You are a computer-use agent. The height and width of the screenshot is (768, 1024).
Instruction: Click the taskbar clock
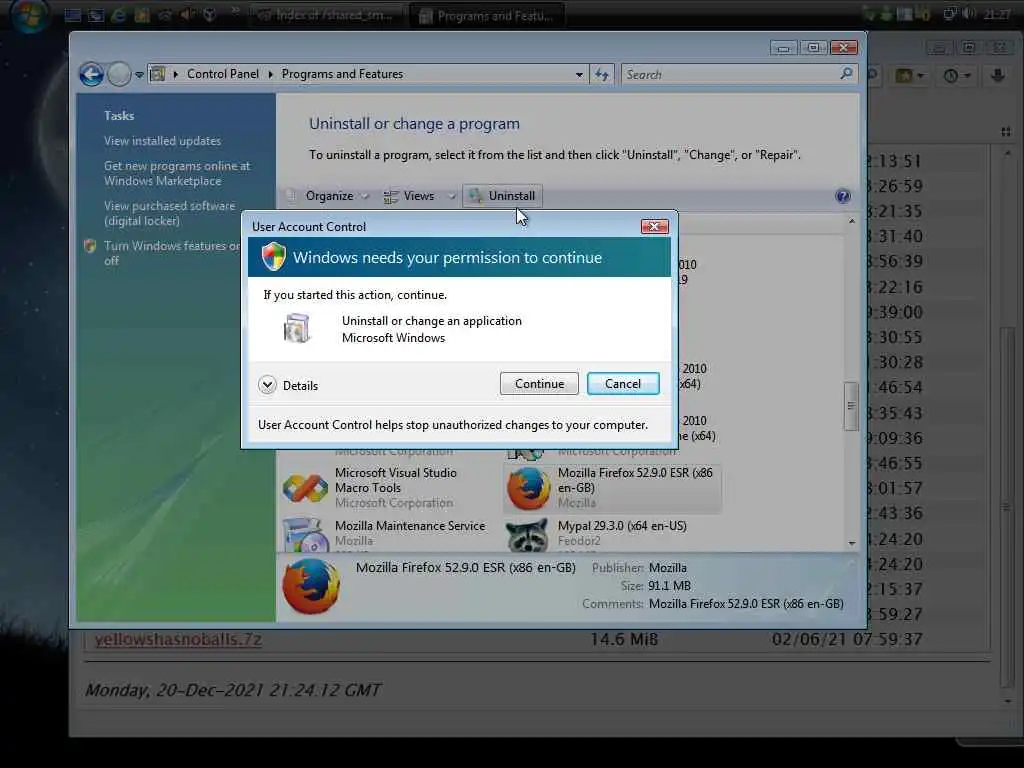[997, 14]
